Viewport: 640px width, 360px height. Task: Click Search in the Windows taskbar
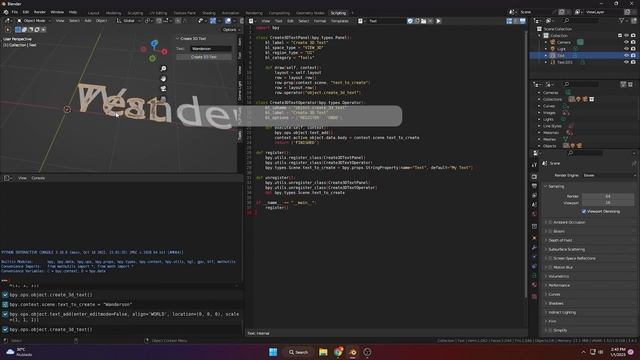coord(298,352)
